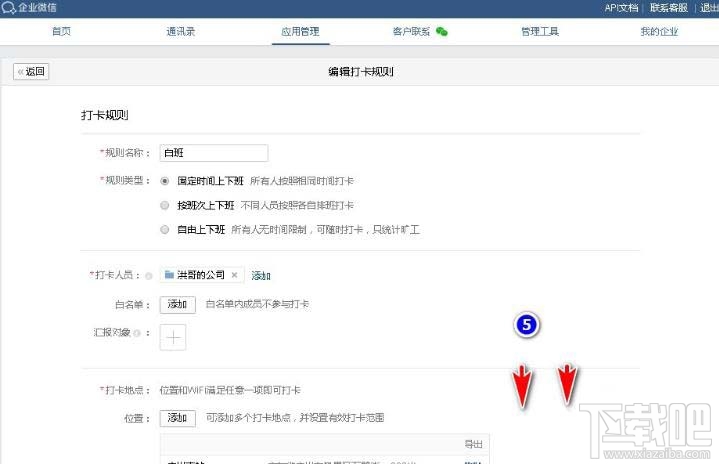The width and height of the screenshot is (719, 464).
Task: Click 添加 button for 位置
Action: tap(177, 418)
